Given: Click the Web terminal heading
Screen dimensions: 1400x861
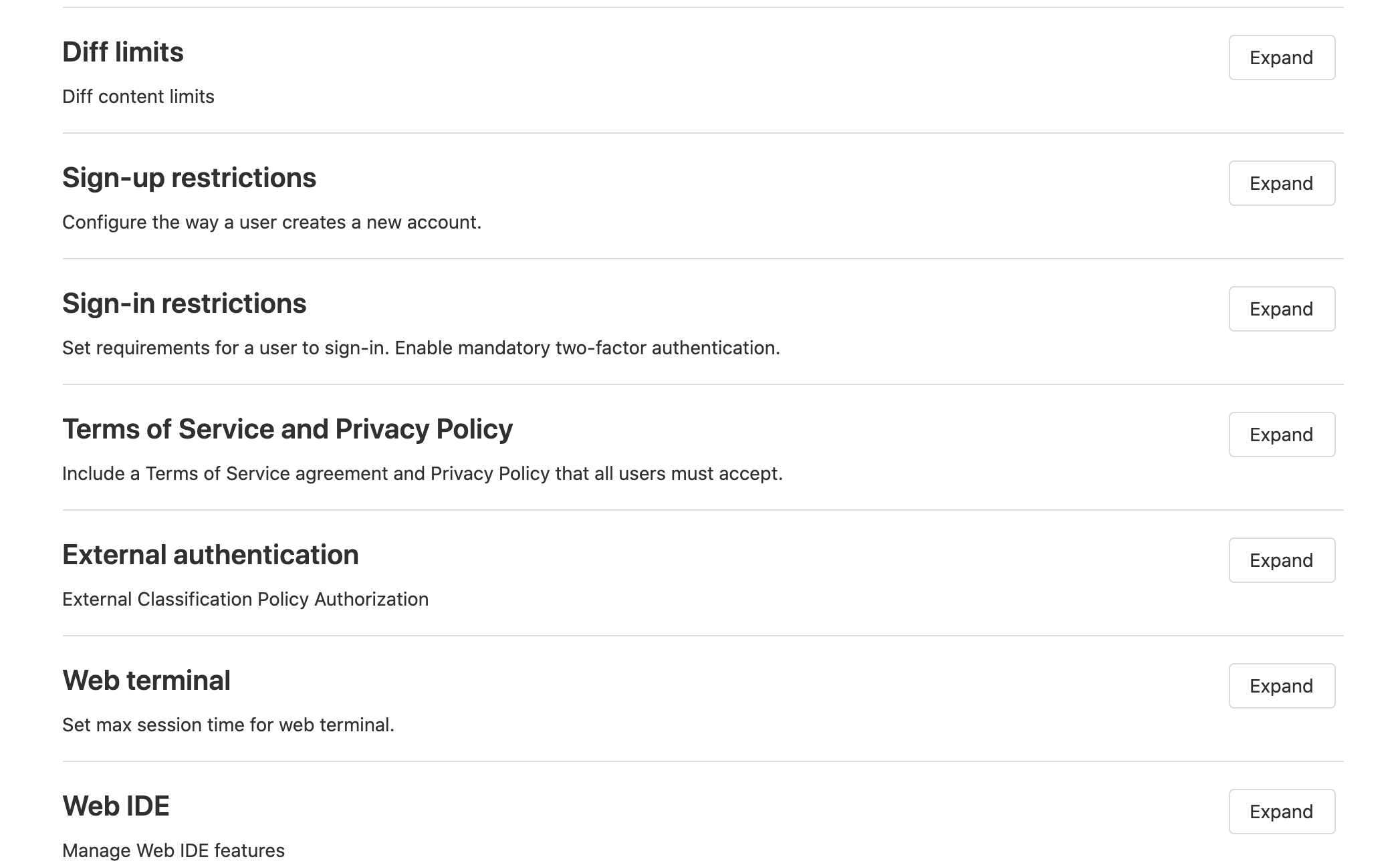Looking at the screenshot, I should (146, 681).
